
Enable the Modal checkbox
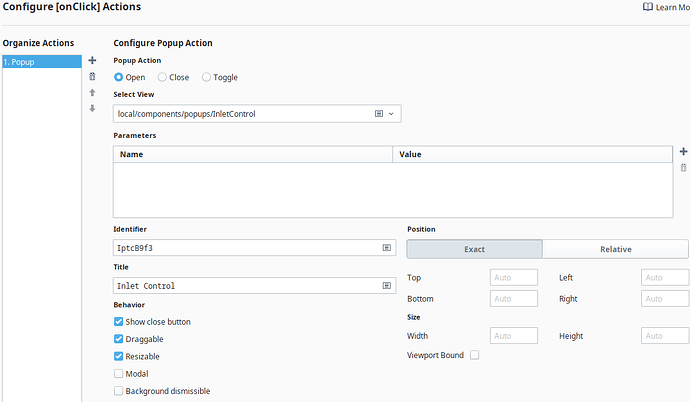[x=119, y=373]
